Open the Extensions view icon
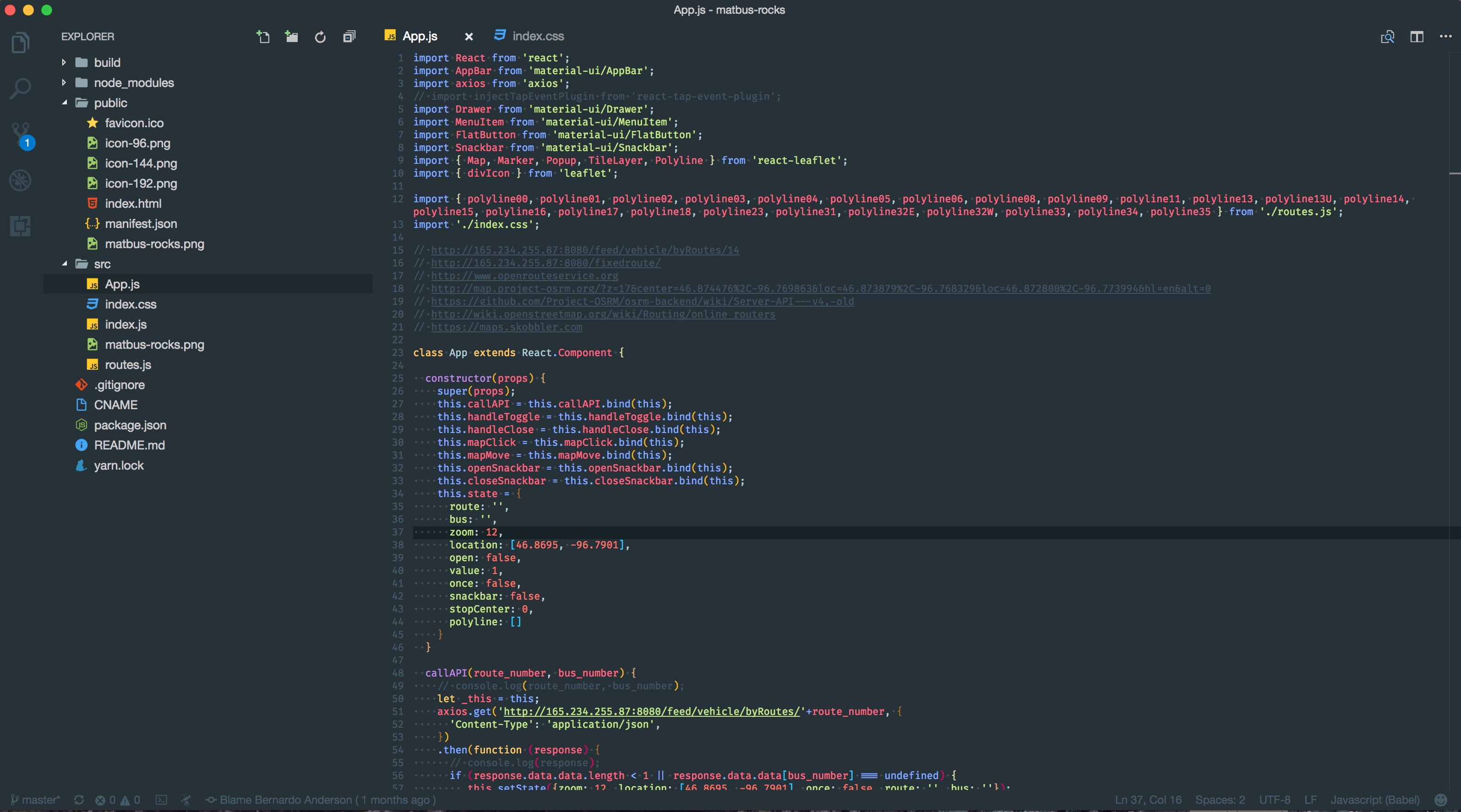Image resolution: width=1461 pixels, height=812 pixels. pos(21,226)
